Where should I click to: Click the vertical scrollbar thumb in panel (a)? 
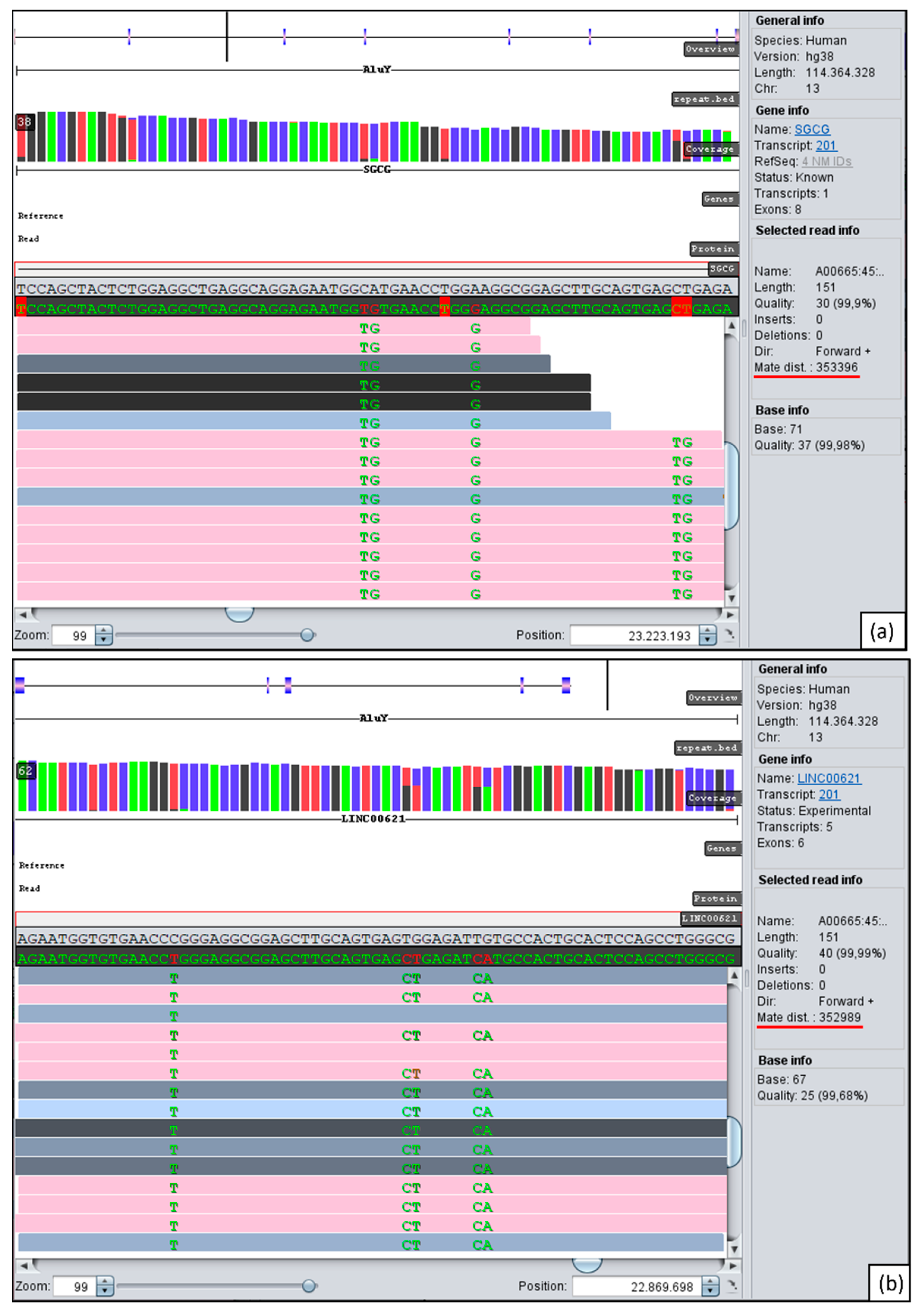(x=731, y=486)
